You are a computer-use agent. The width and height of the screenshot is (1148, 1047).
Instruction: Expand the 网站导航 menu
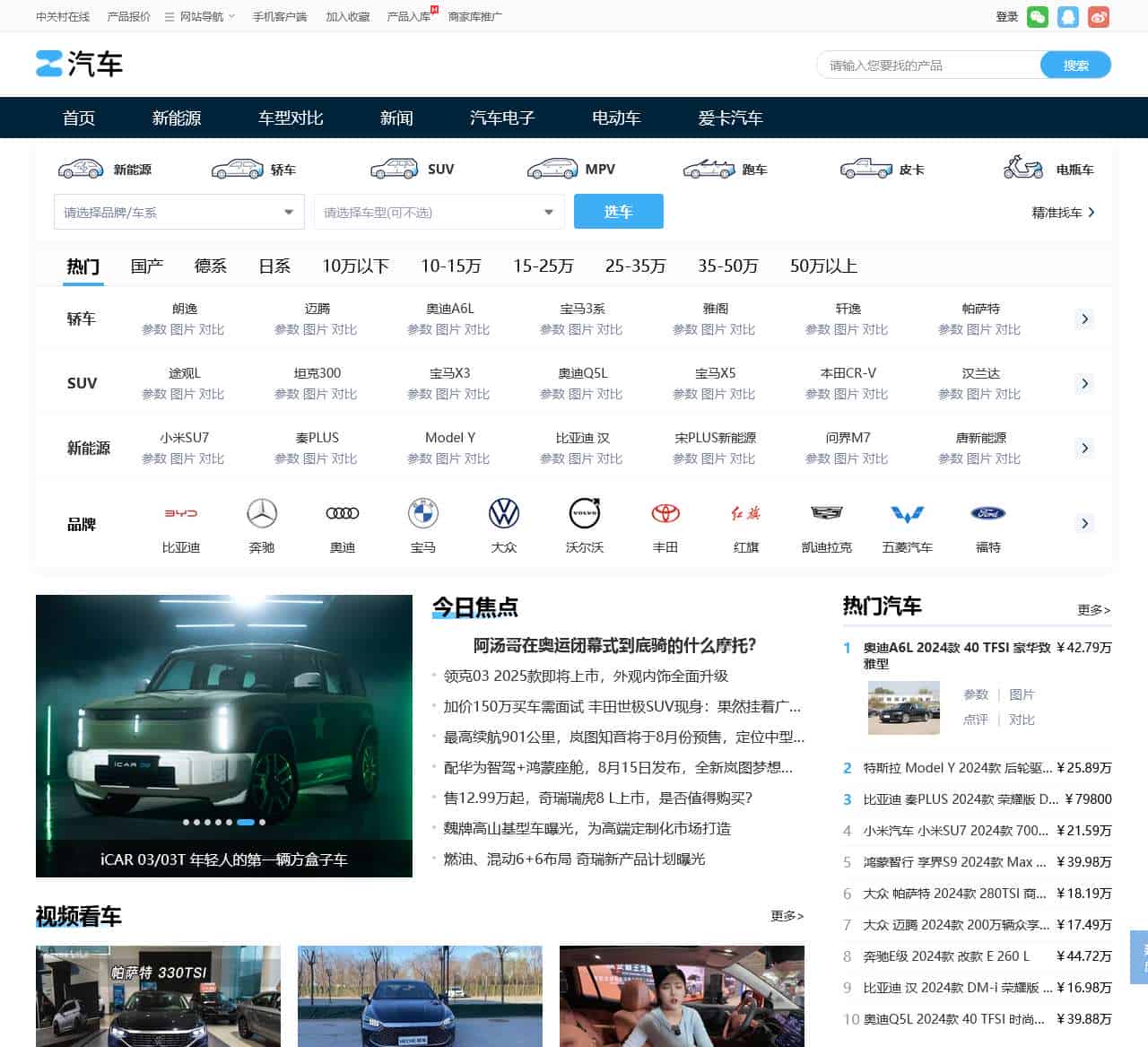[x=201, y=16]
